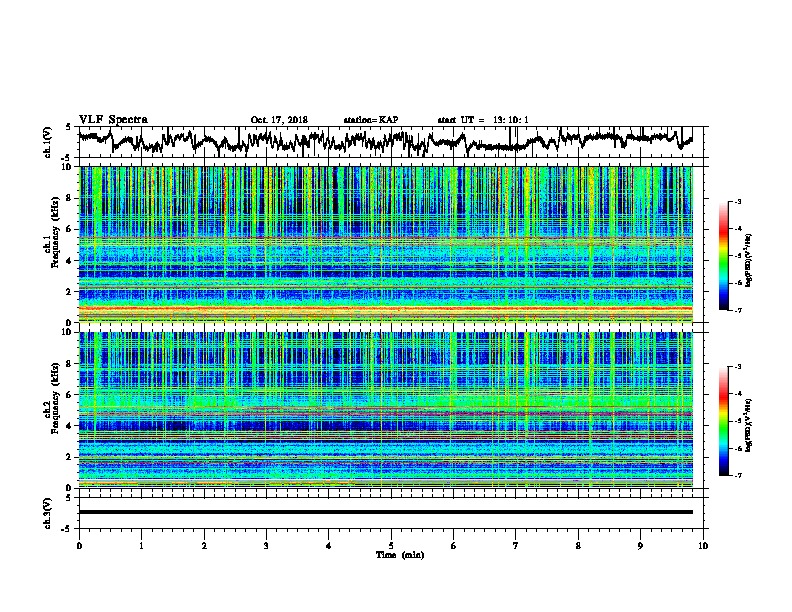This screenshot has width=792, height=612.
Task: Click the "Time (min)" x-axis label
Action: [400, 555]
